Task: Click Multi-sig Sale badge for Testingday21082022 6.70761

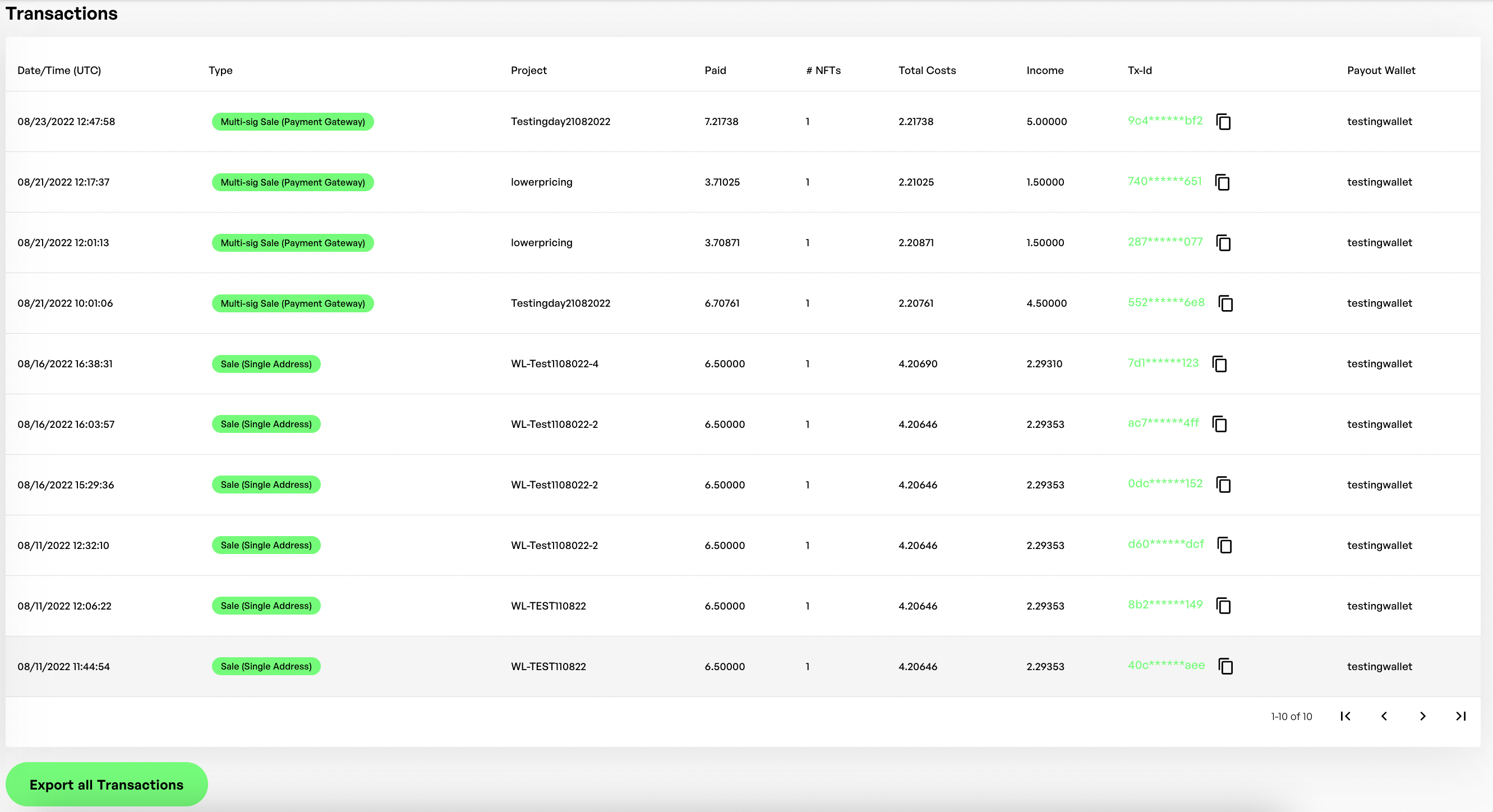Action: coord(293,303)
